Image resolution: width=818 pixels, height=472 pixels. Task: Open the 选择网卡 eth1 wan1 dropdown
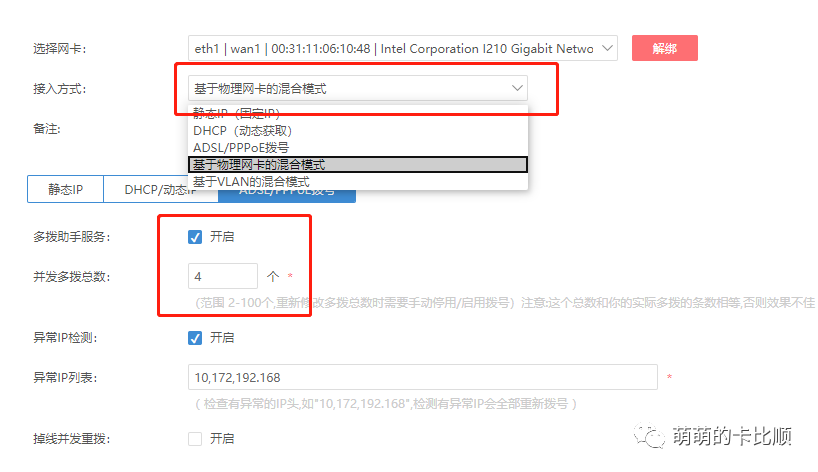pyautogui.click(x=402, y=48)
